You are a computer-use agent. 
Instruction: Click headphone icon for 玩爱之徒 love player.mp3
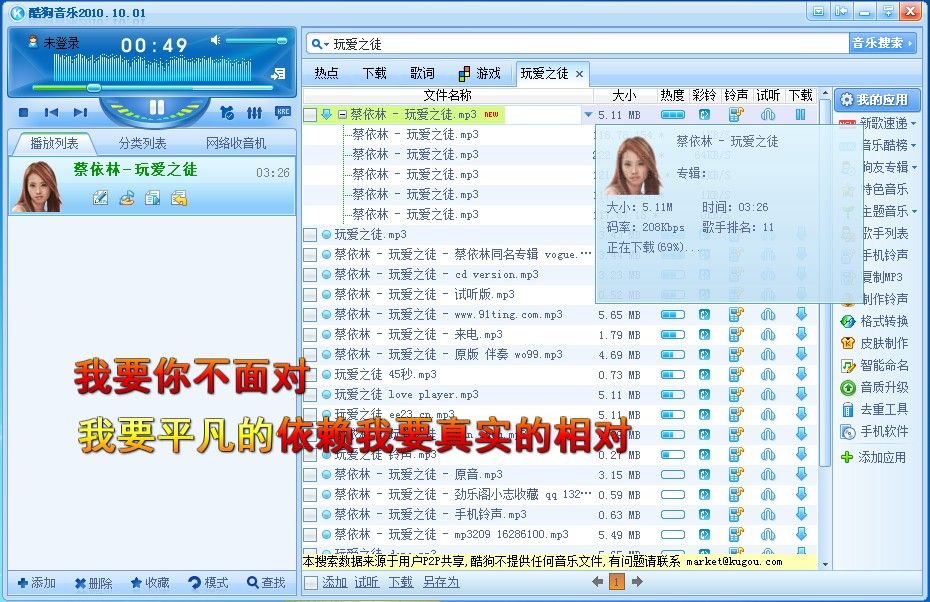pyautogui.click(x=768, y=394)
